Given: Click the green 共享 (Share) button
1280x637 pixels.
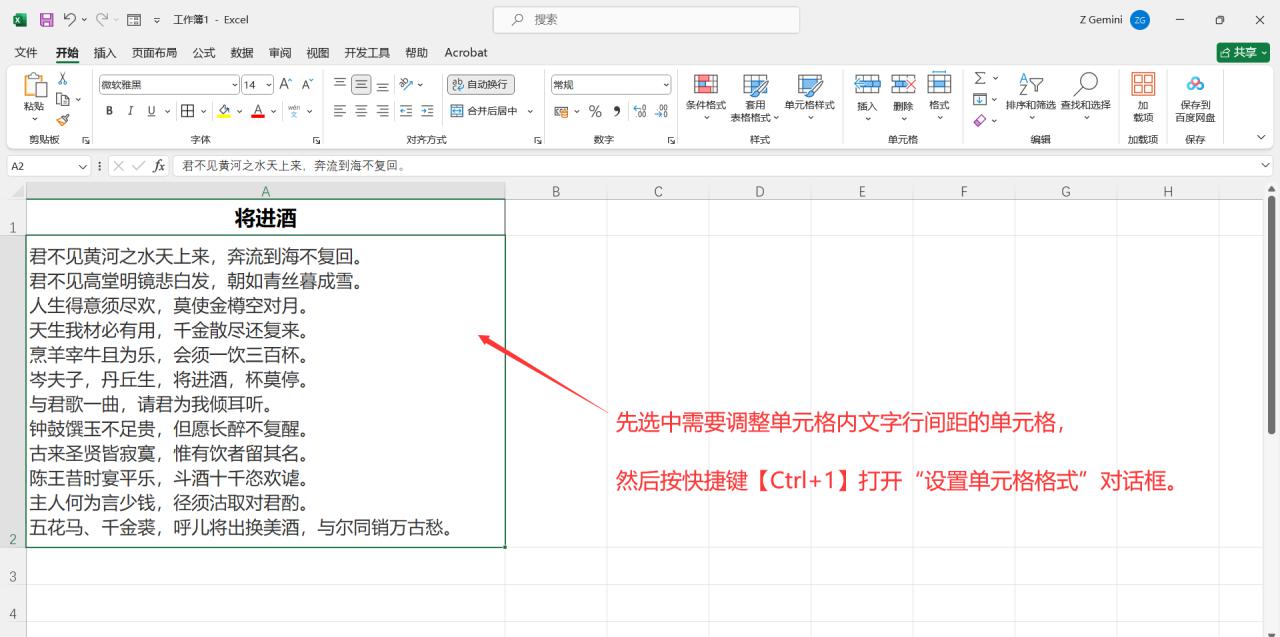Looking at the screenshot, I should [1243, 53].
